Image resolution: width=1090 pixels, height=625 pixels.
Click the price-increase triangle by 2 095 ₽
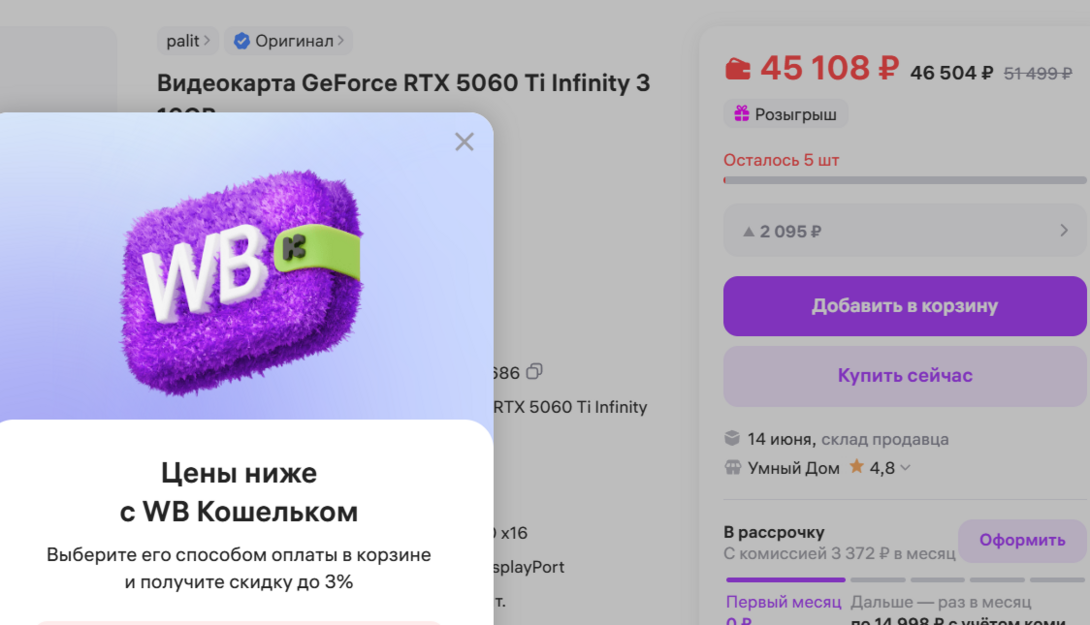click(x=748, y=232)
